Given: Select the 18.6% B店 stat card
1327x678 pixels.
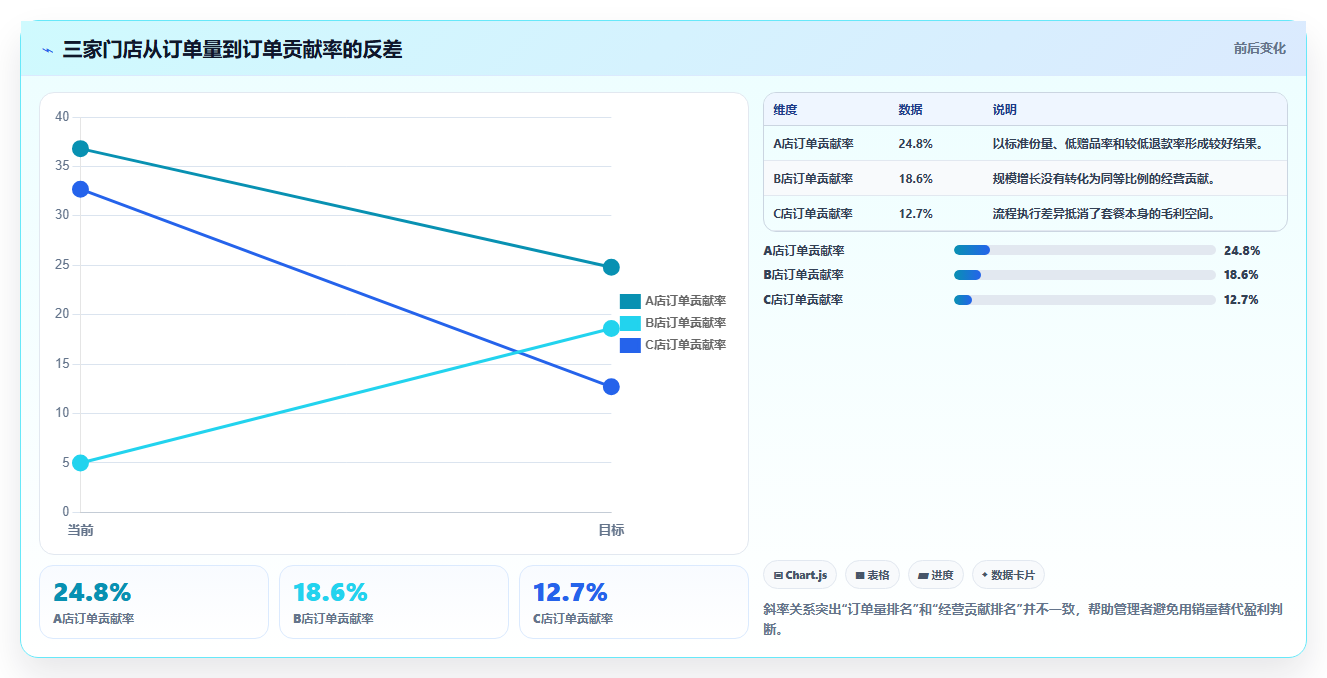Looking at the screenshot, I should click(394, 602).
